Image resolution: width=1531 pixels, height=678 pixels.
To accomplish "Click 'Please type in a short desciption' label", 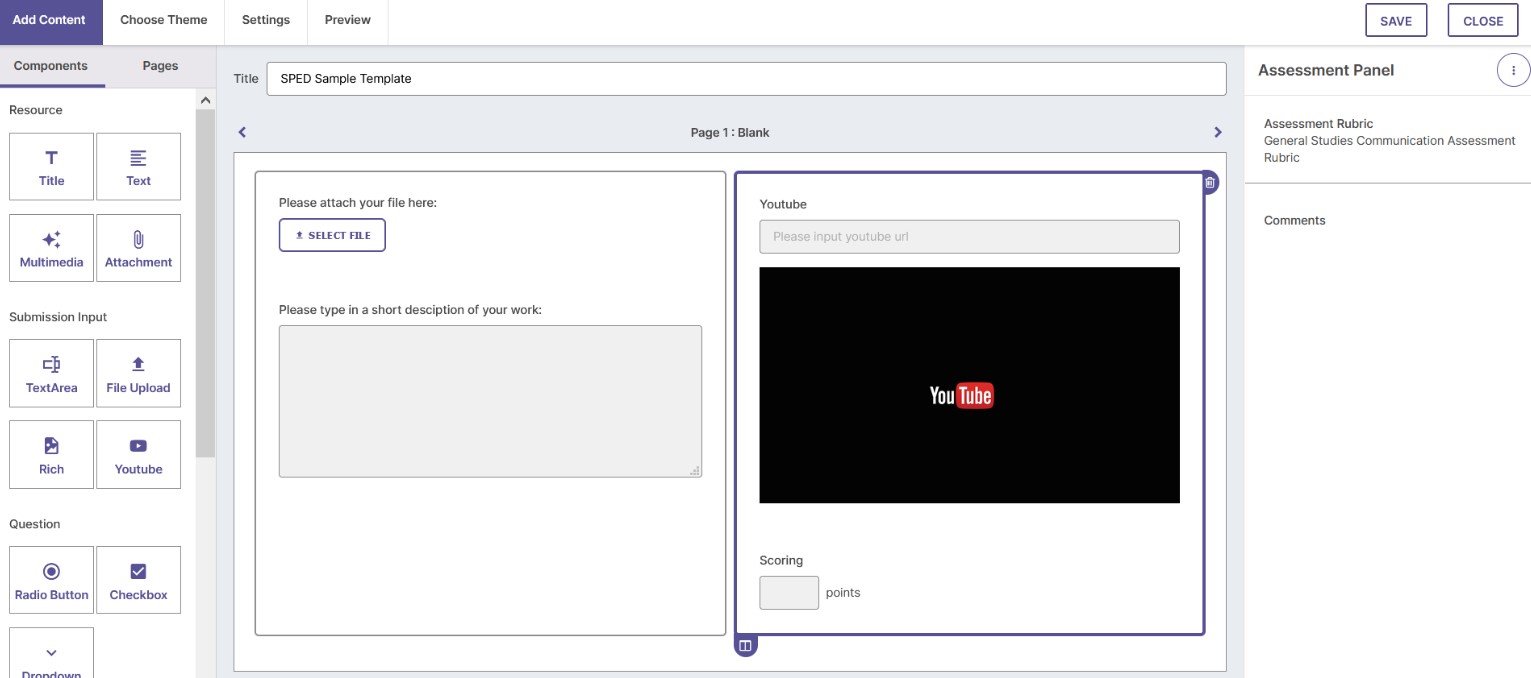I will [x=410, y=310].
